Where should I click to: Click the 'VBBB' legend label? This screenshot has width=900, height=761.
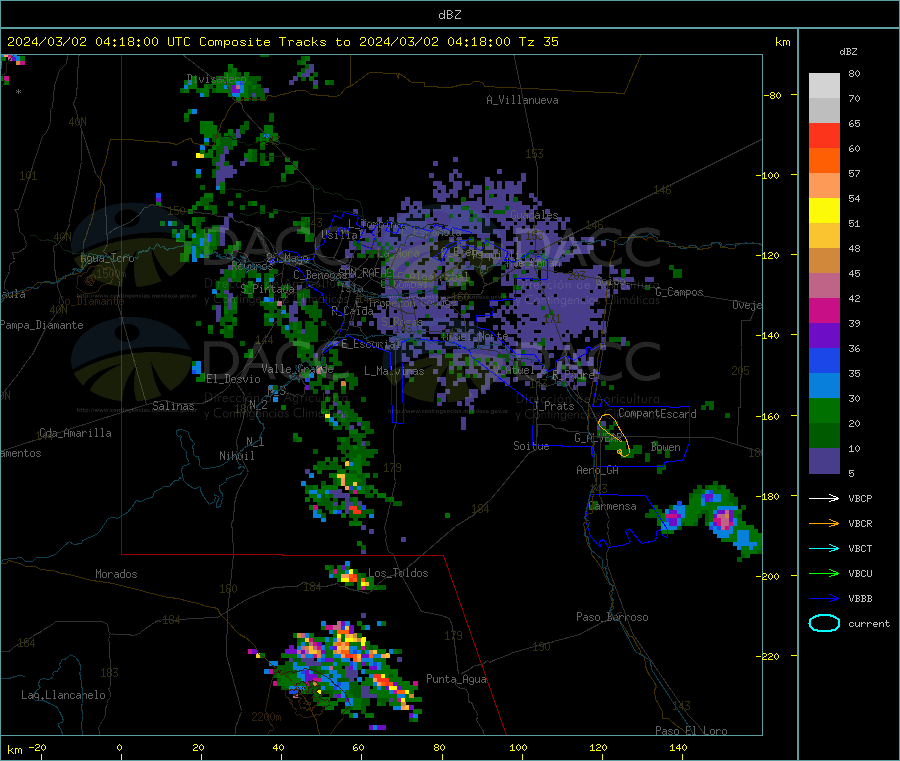point(860,599)
